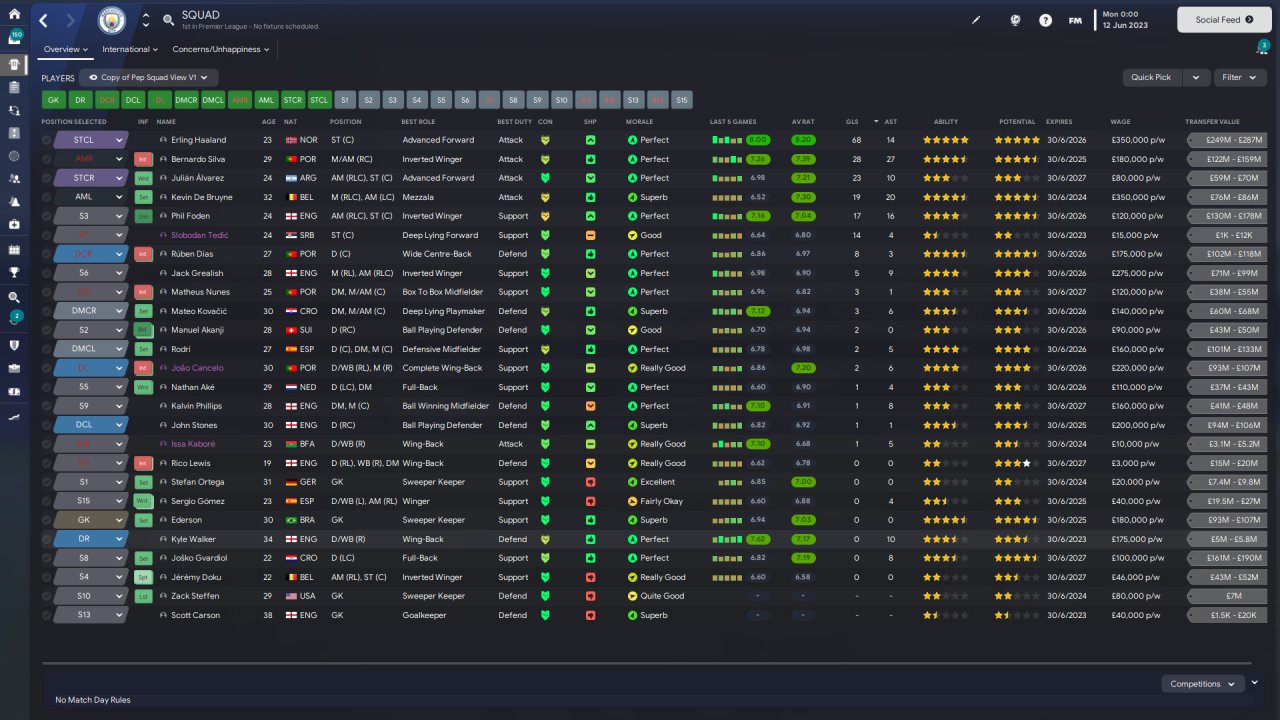Tick the selection circle for Rúben Dias
Screen dimensions: 1280x720
[46, 254]
